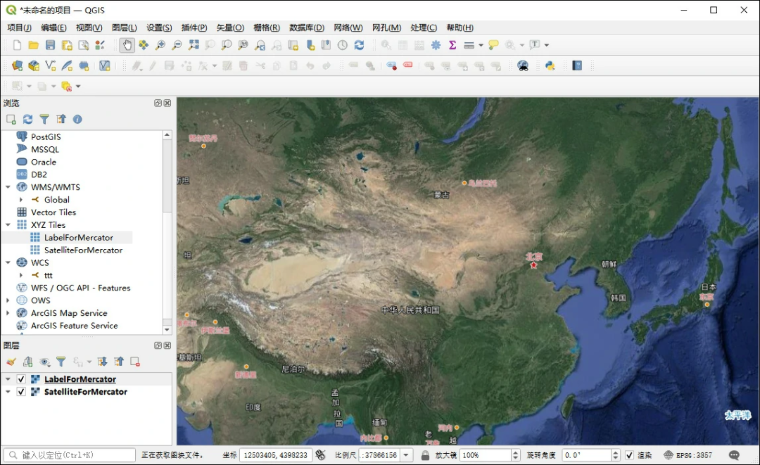Toggle LabelForMercator layer visibility checkbox
This screenshot has height=465, width=760.
[x=21, y=379]
